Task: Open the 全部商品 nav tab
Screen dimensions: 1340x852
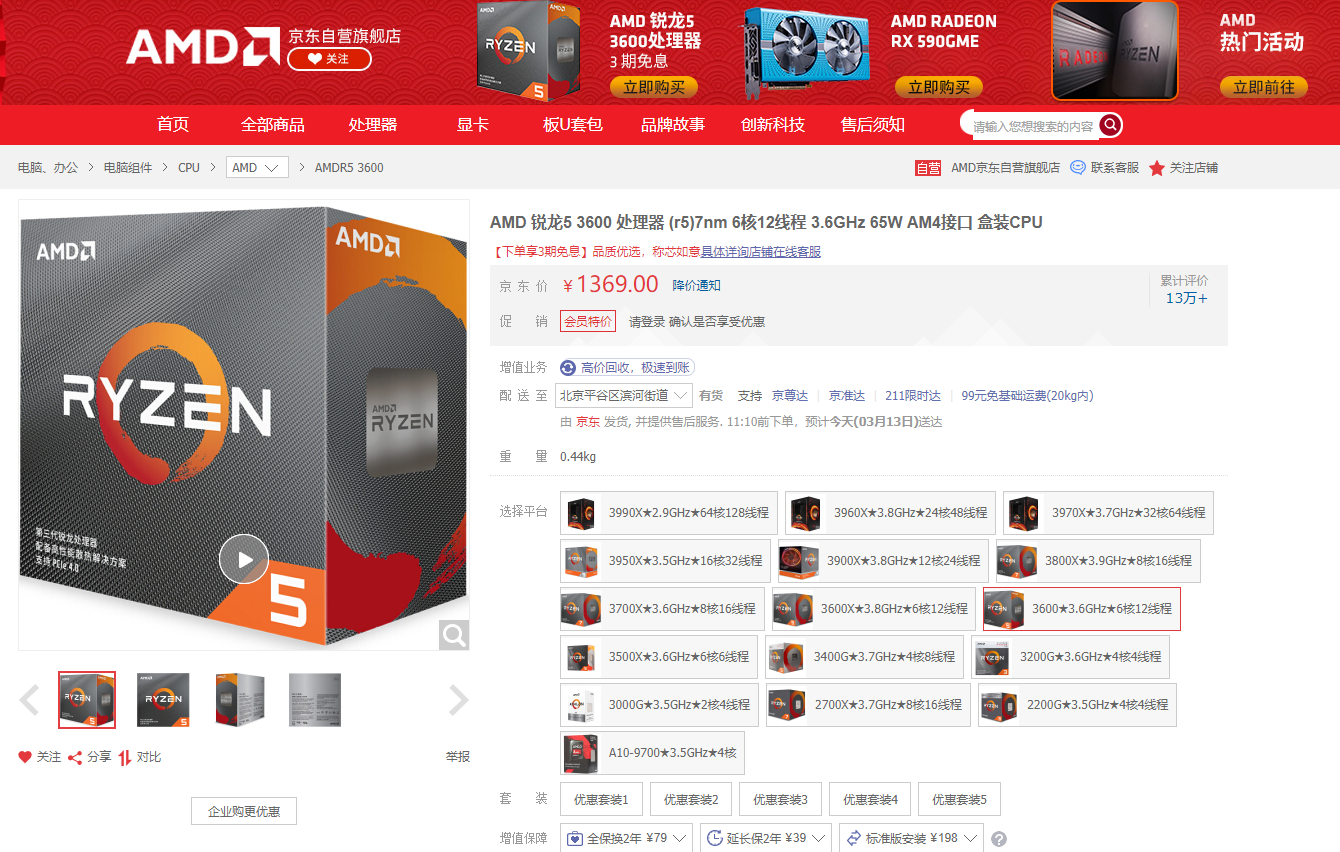Action: click(273, 125)
